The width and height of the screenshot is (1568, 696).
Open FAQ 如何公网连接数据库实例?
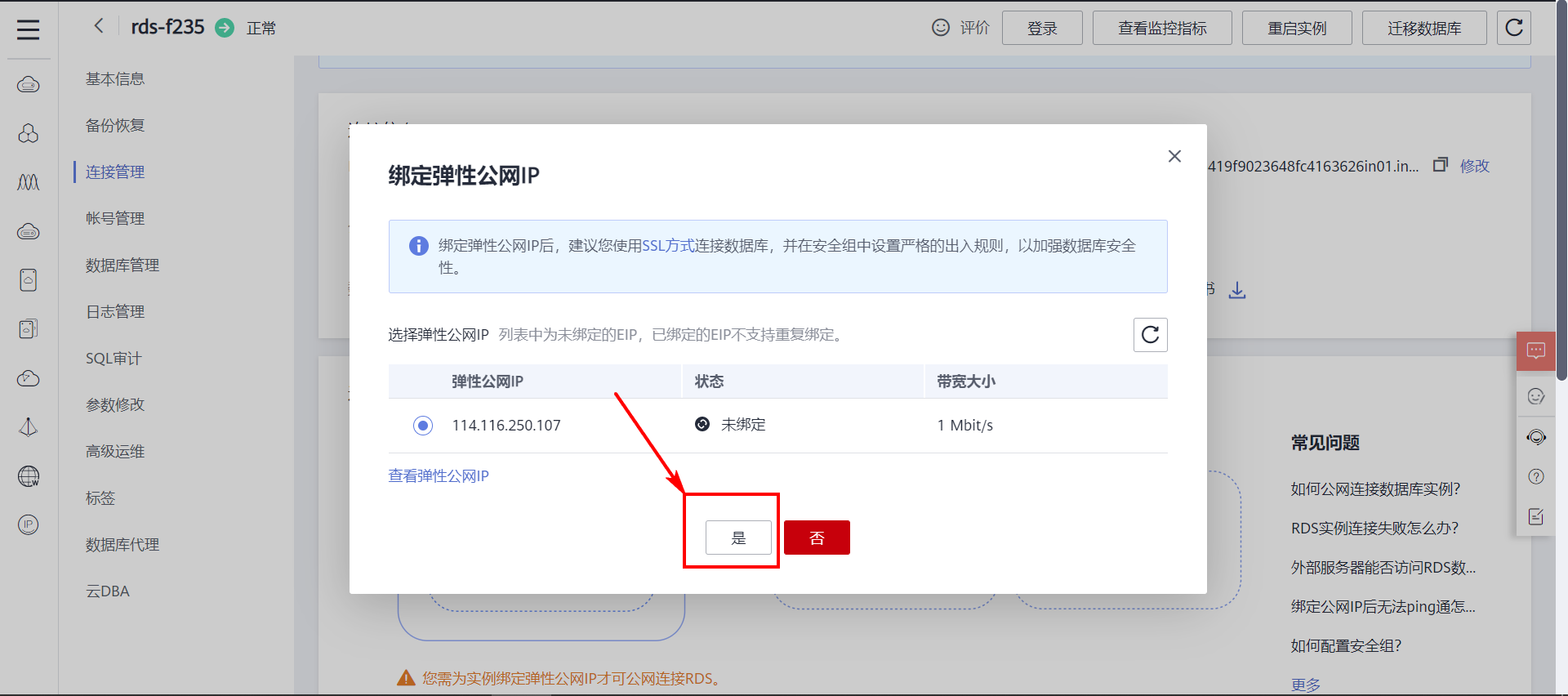[x=1375, y=489]
